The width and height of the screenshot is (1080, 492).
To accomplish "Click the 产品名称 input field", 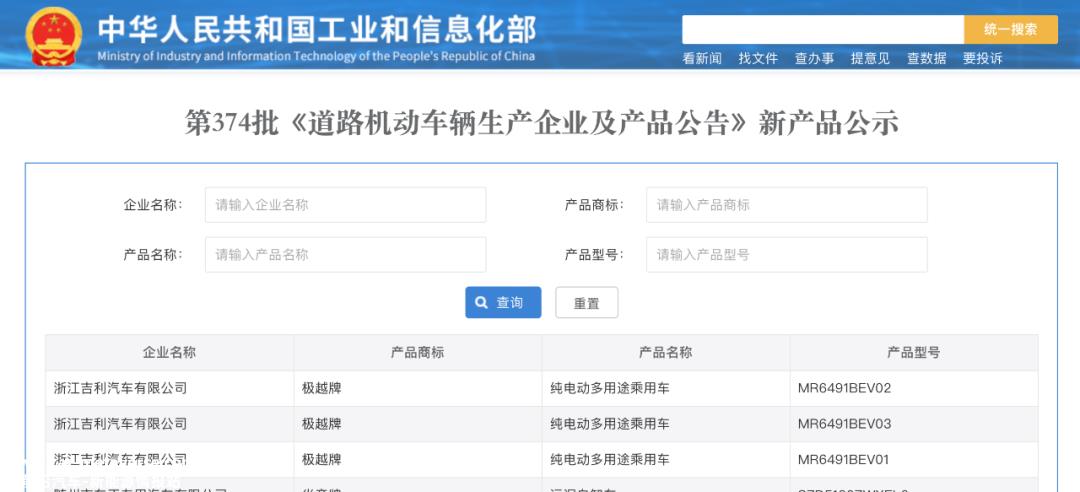I will tap(345, 254).
